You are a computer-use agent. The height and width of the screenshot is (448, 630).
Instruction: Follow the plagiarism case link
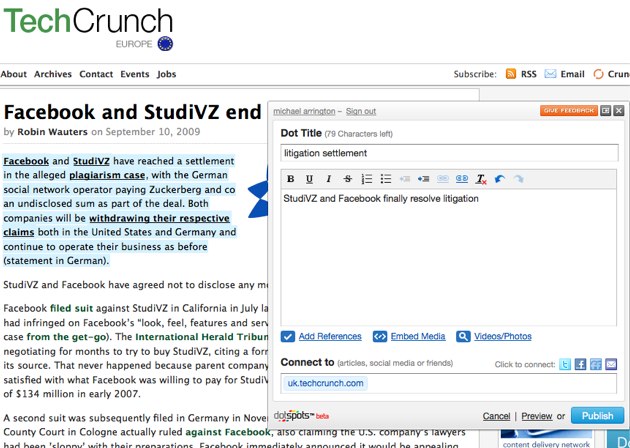click(107, 176)
